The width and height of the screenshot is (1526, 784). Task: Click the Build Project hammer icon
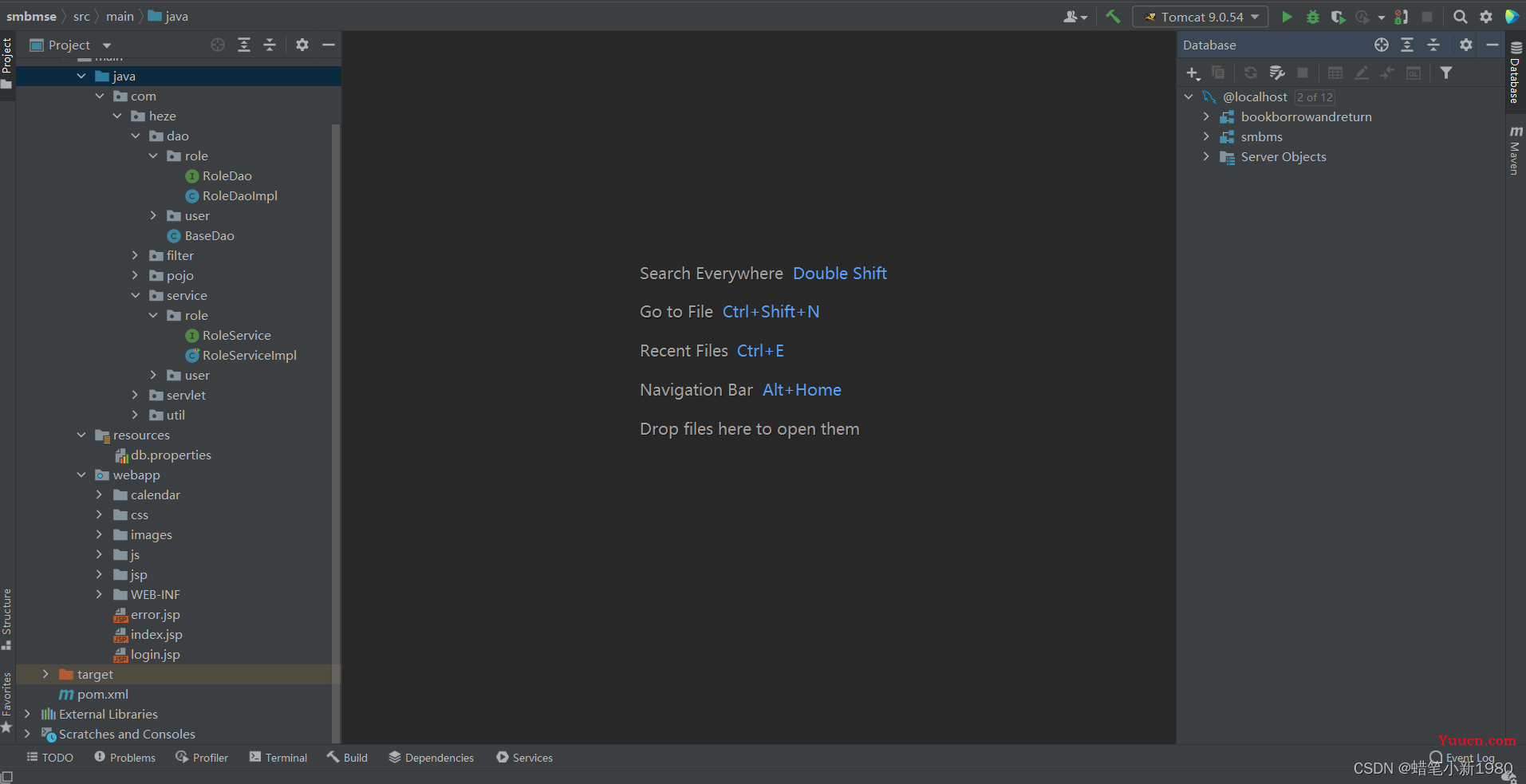click(1113, 16)
